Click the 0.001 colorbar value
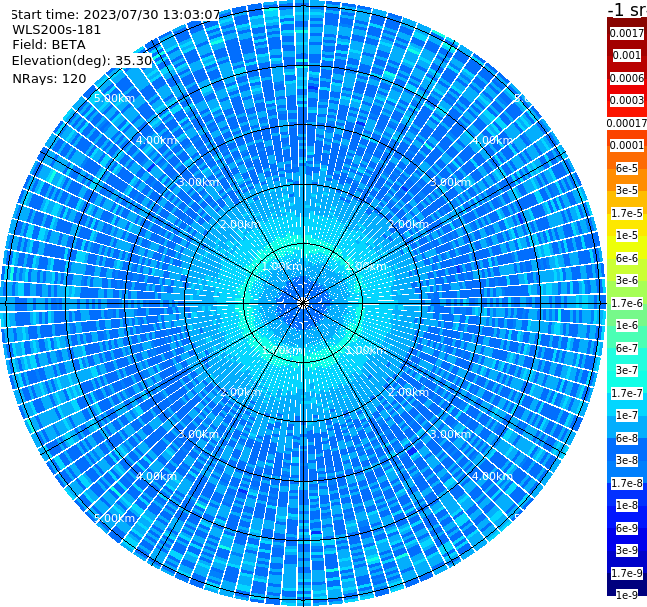 click(627, 55)
